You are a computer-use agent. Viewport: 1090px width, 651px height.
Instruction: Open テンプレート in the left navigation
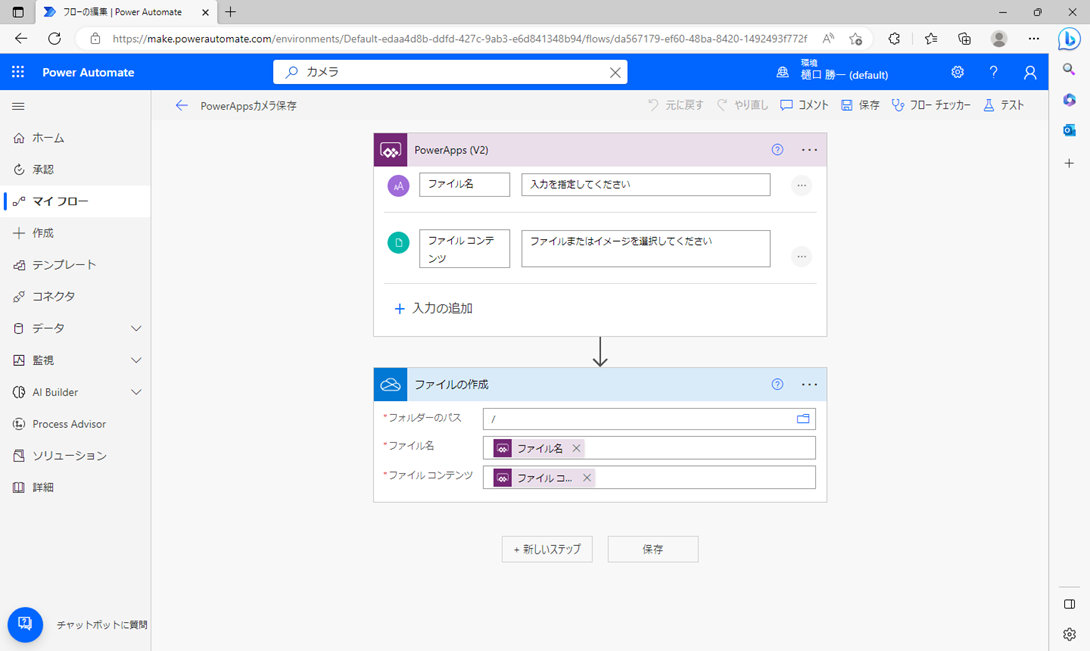(75, 264)
